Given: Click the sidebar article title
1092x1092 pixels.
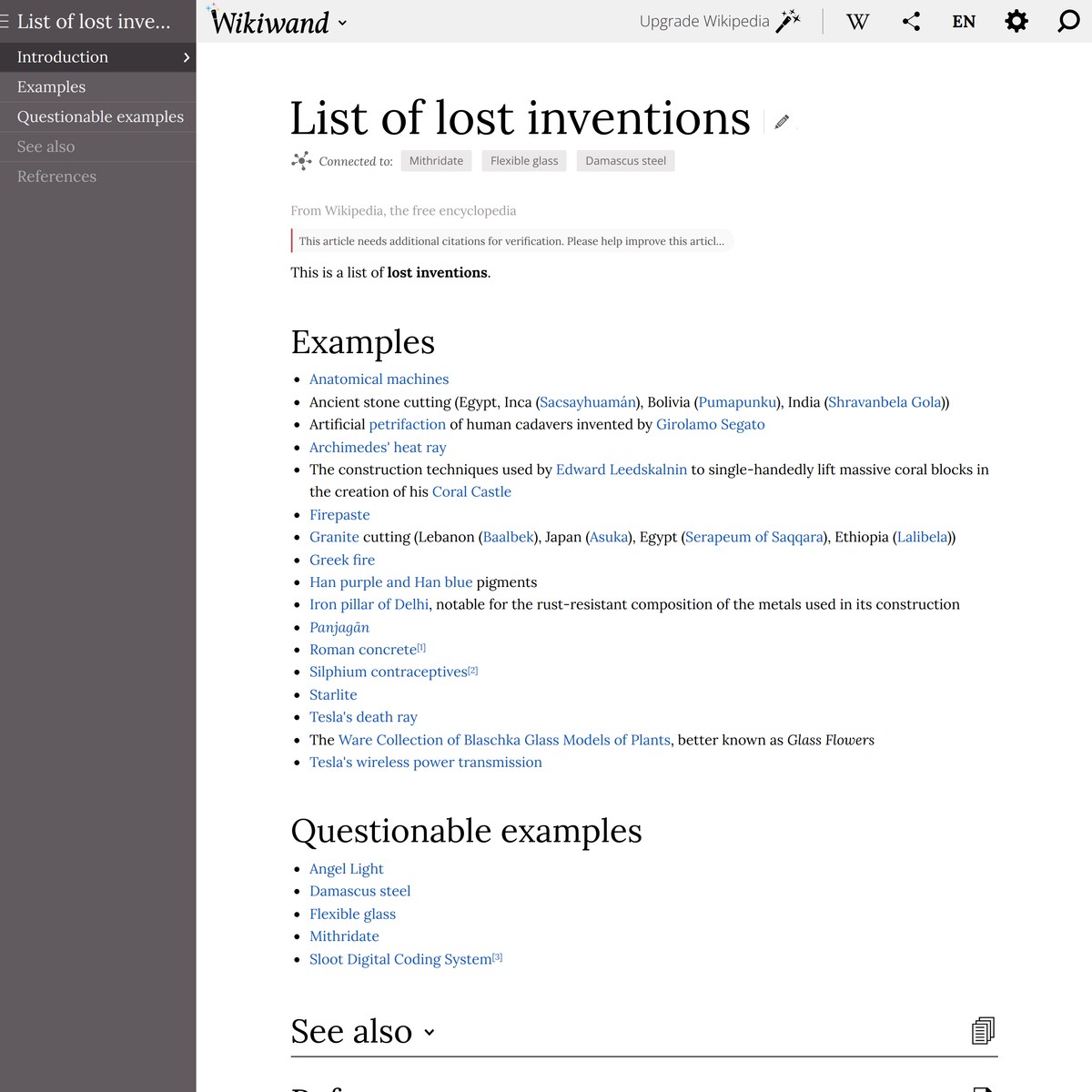Looking at the screenshot, I should click(94, 22).
